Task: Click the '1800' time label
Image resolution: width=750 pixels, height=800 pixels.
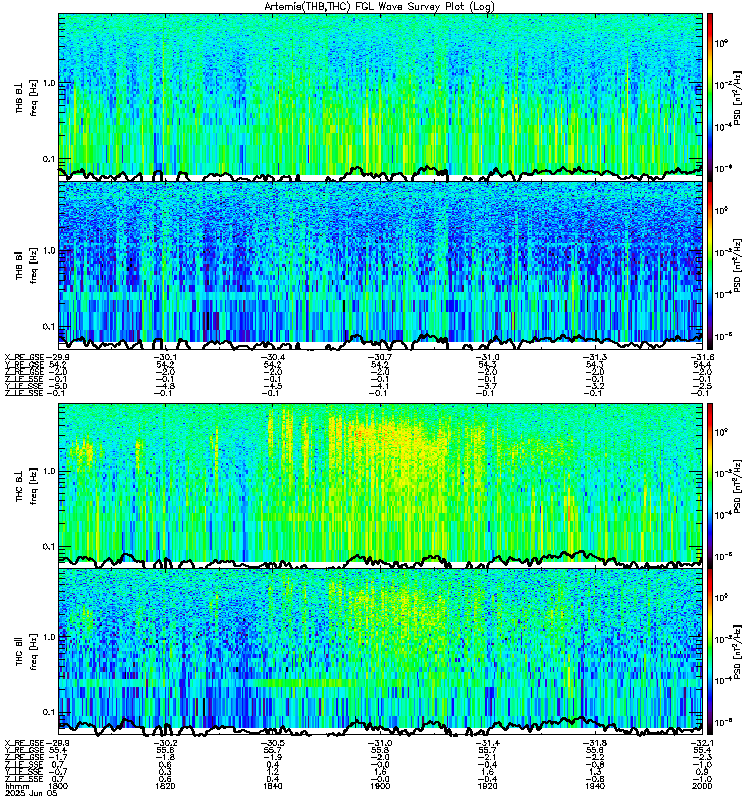Action: (x=58, y=786)
